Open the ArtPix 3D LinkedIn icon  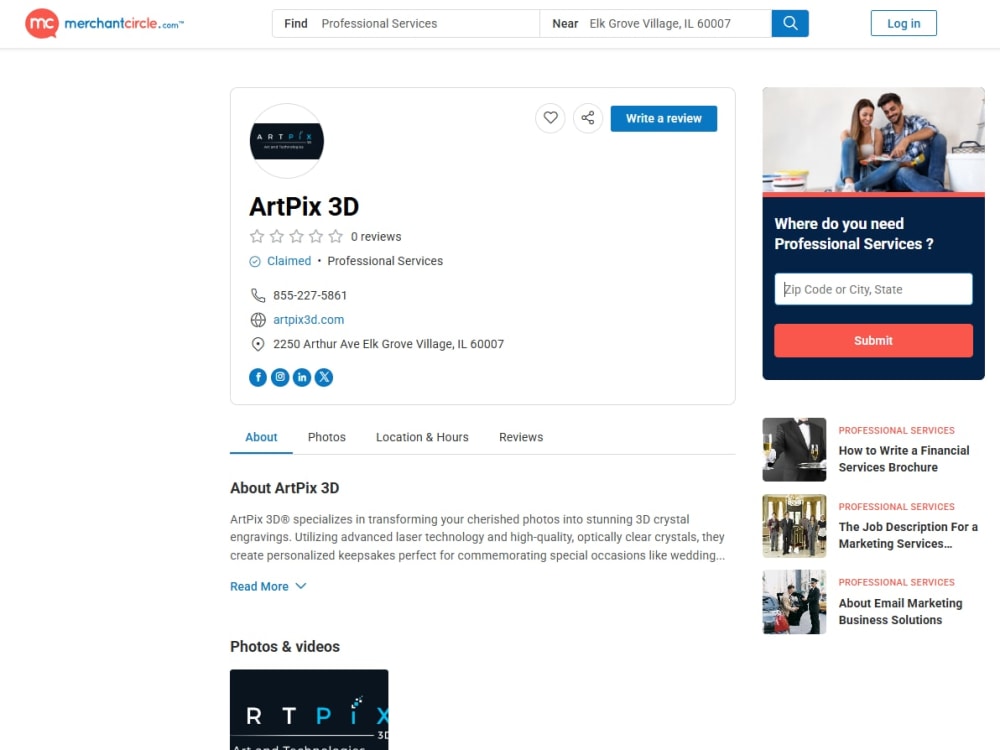pyautogui.click(x=302, y=378)
